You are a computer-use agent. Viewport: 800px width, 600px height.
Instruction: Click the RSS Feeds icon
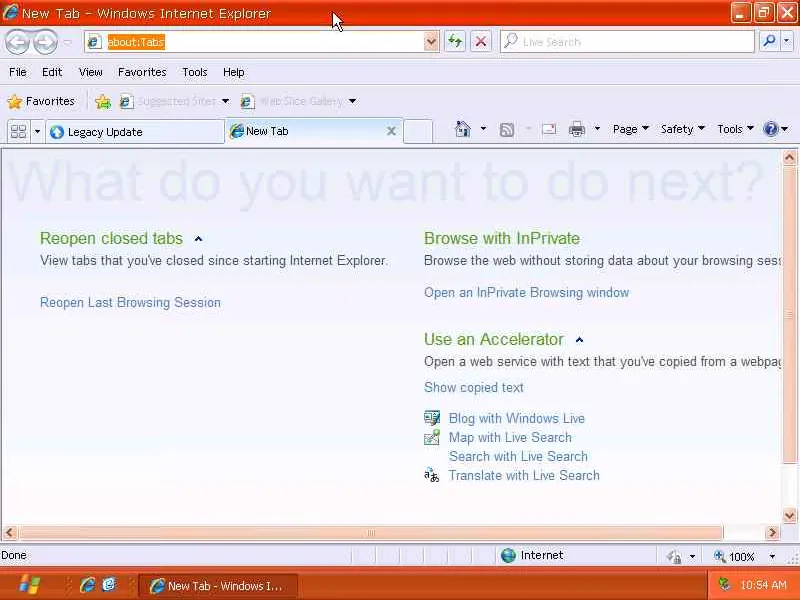pyautogui.click(x=507, y=130)
